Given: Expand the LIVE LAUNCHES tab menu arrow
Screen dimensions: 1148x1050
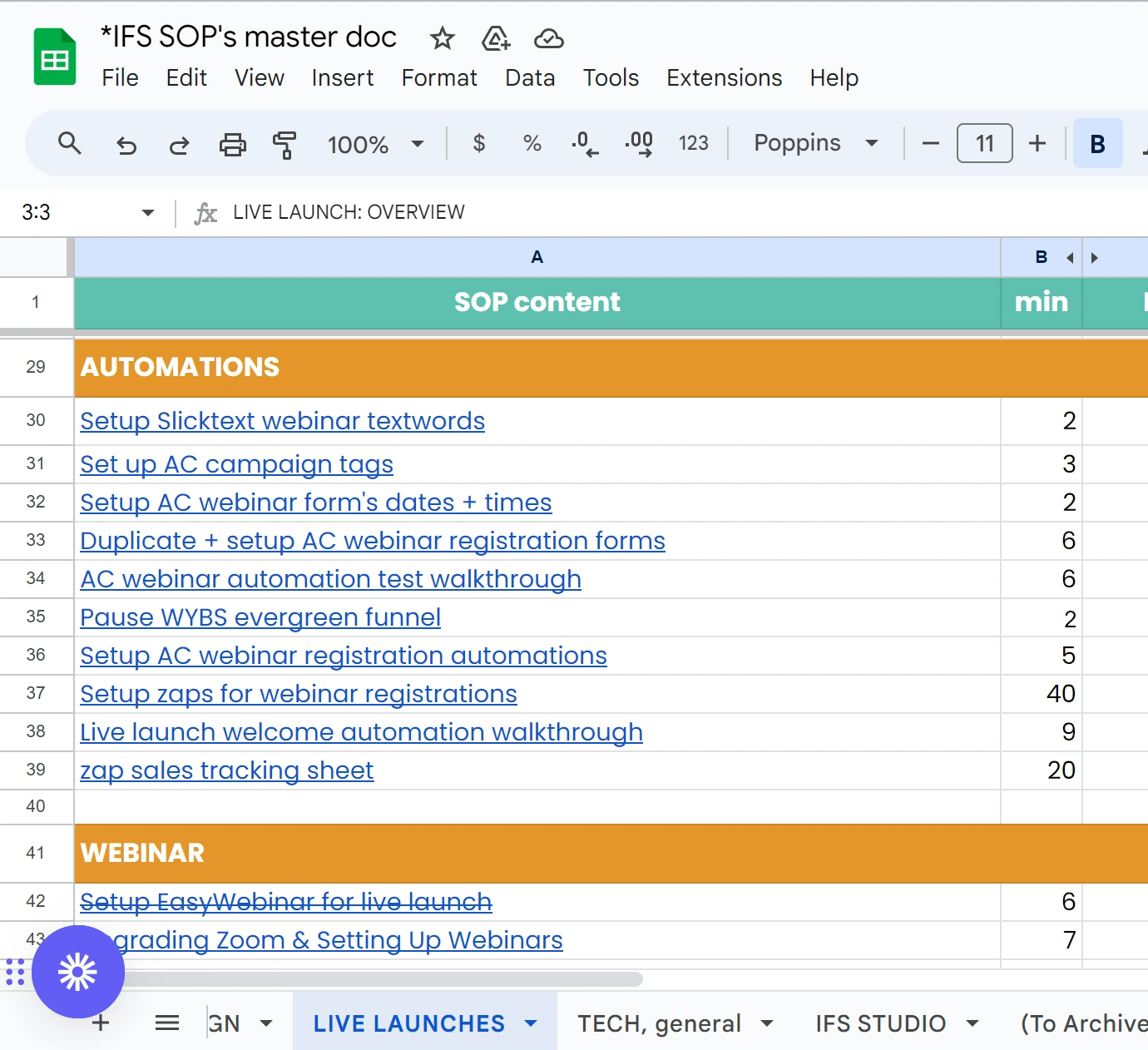Looking at the screenshot, I should coord(531,1023).
